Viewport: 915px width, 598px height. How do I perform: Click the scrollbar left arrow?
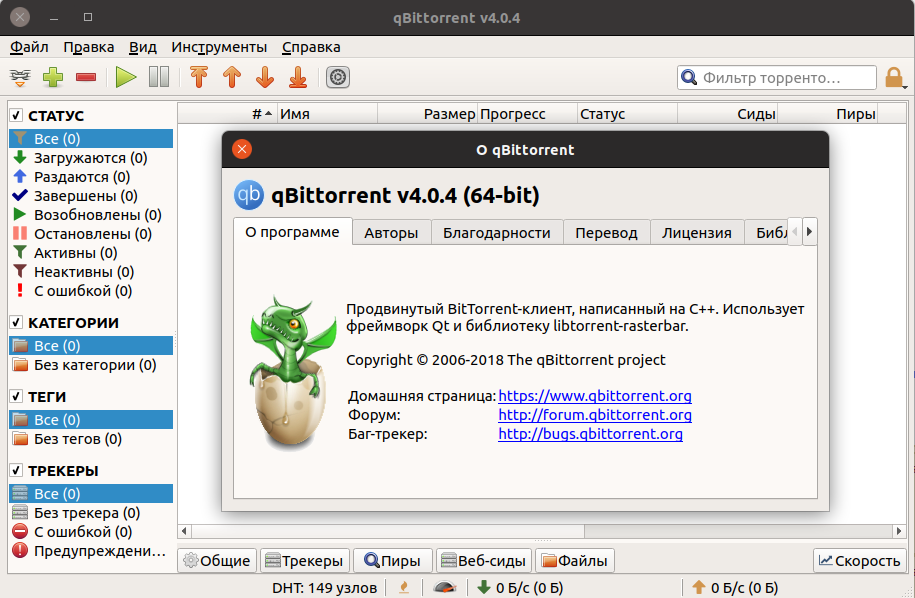point(184,531)
